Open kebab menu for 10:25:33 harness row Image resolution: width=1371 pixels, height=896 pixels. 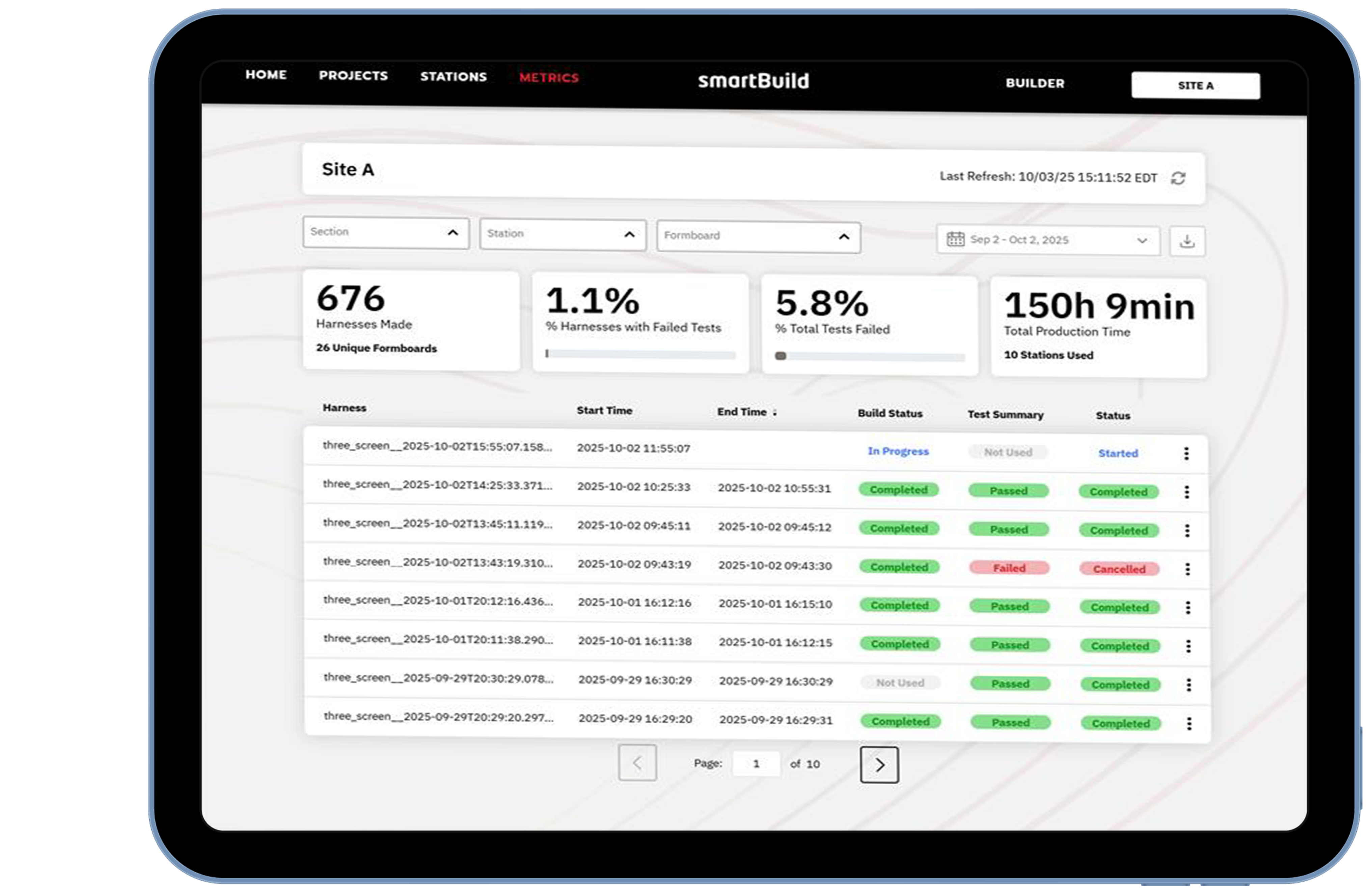1187,492
